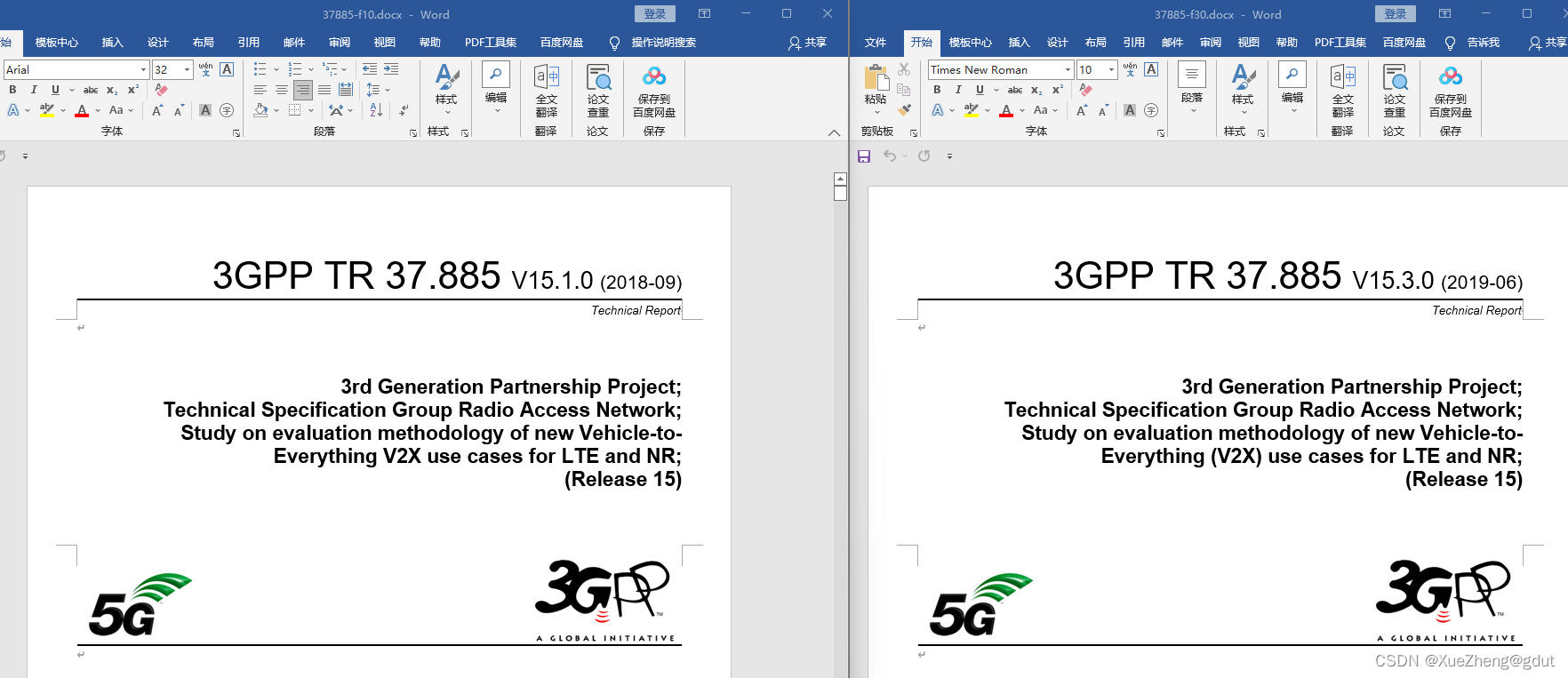This screenshot has height=678, width=1568.
Task: Click the numbered list icon in f10 window
Action: pos(294,69)
